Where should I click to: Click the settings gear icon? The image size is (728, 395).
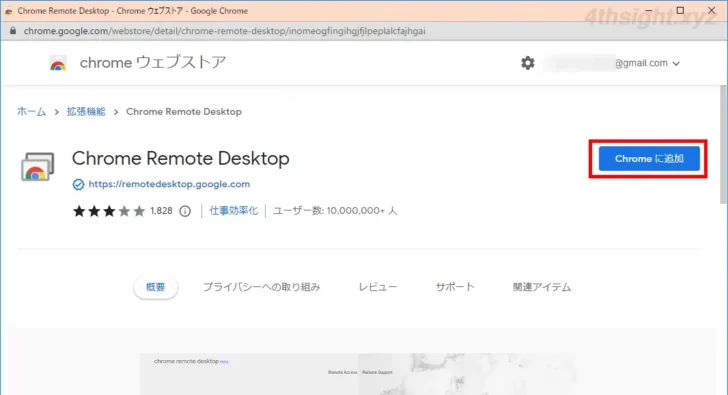point(527,63)
